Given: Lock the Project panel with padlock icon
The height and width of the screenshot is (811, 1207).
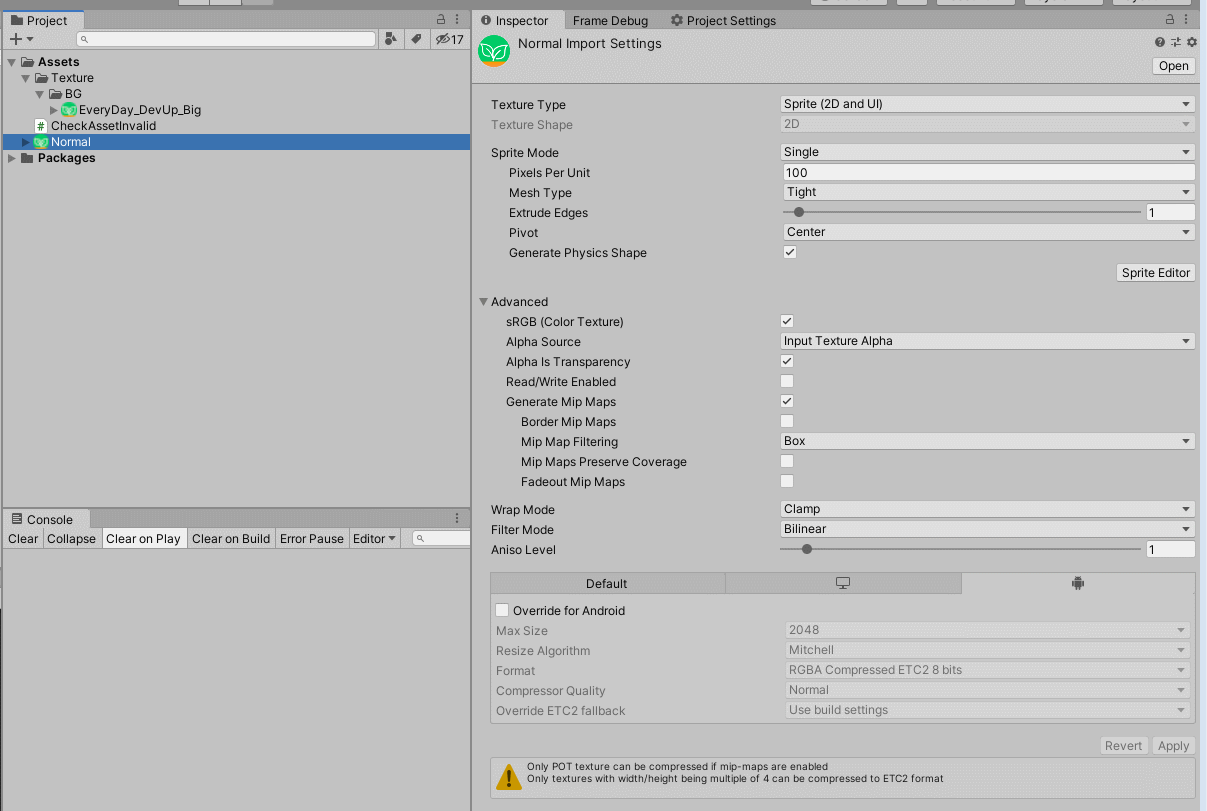Looking at the screenshot, I should coord(442,20).
